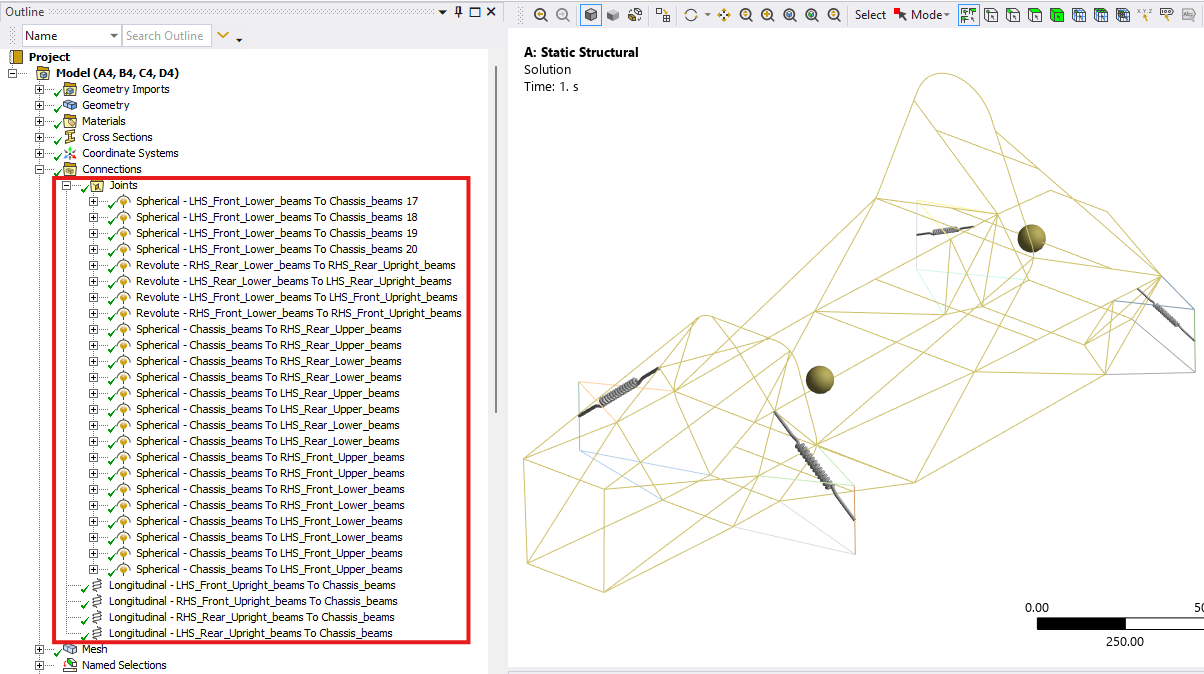Select Longitudinal LHS_Front_Upright_beams To Chassis_beams spring

coord(251,585)
